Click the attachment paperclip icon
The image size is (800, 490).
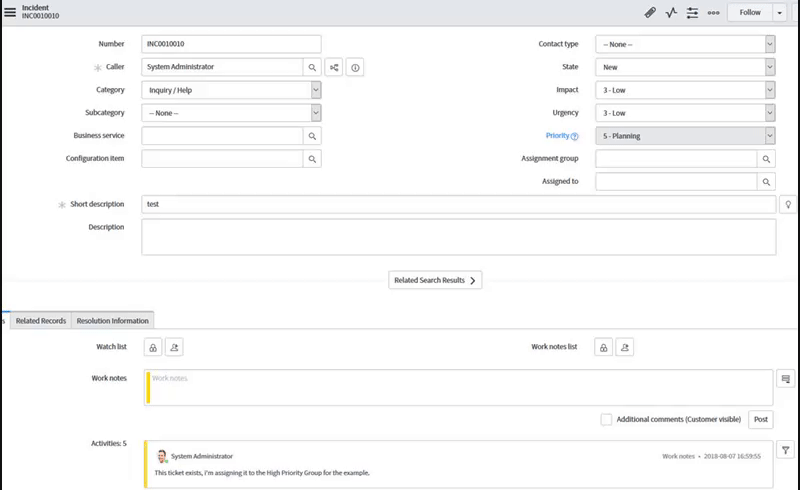point(650,13)
